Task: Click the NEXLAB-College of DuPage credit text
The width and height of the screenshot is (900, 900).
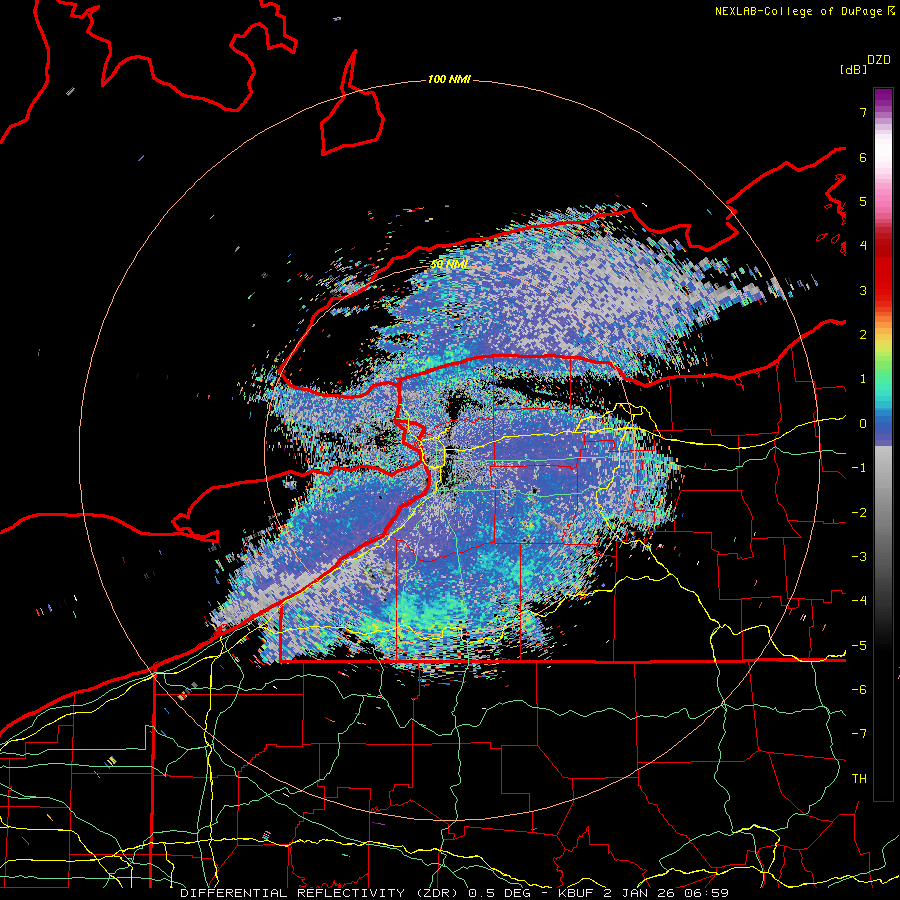Action: pyautogui.click(x=800, y=11)
